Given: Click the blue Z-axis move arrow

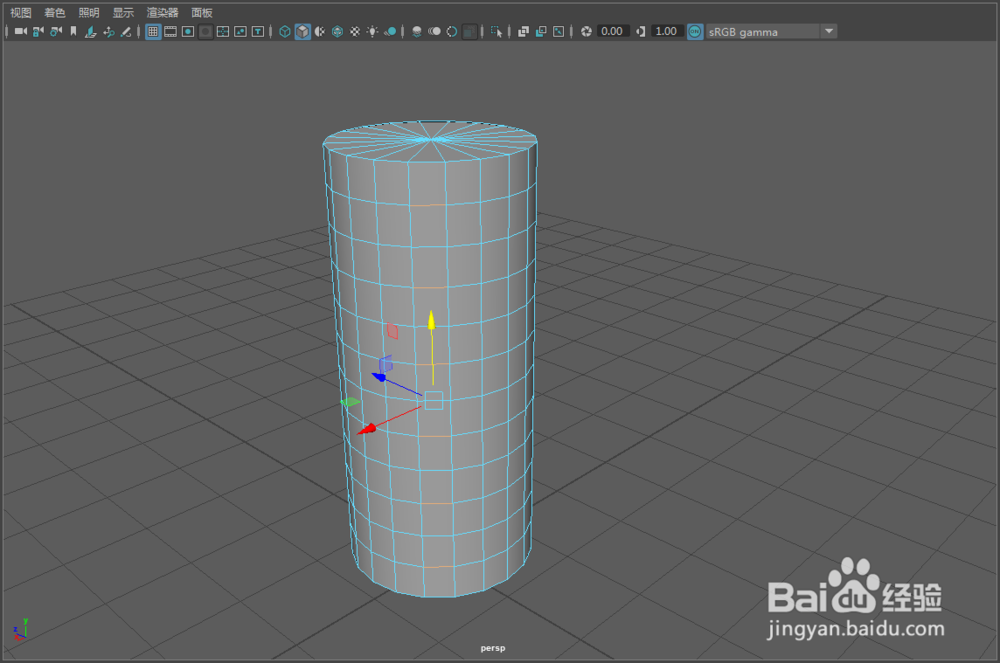Looking at the screenshot, I should coord(379,377).
